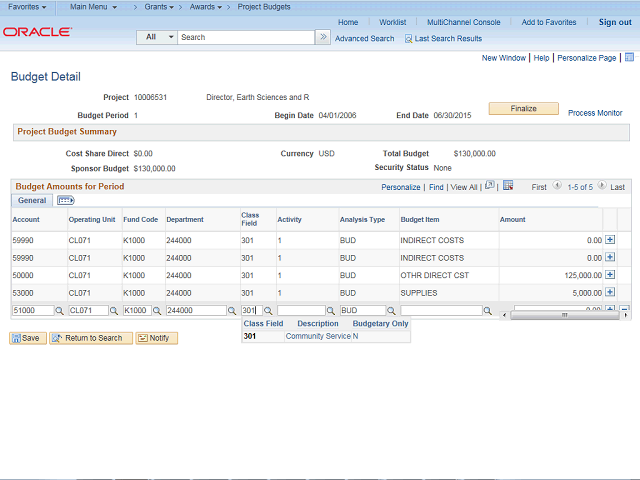Open the search scope All dropdown
The image size is (640, 480).
tap(157, 37)
